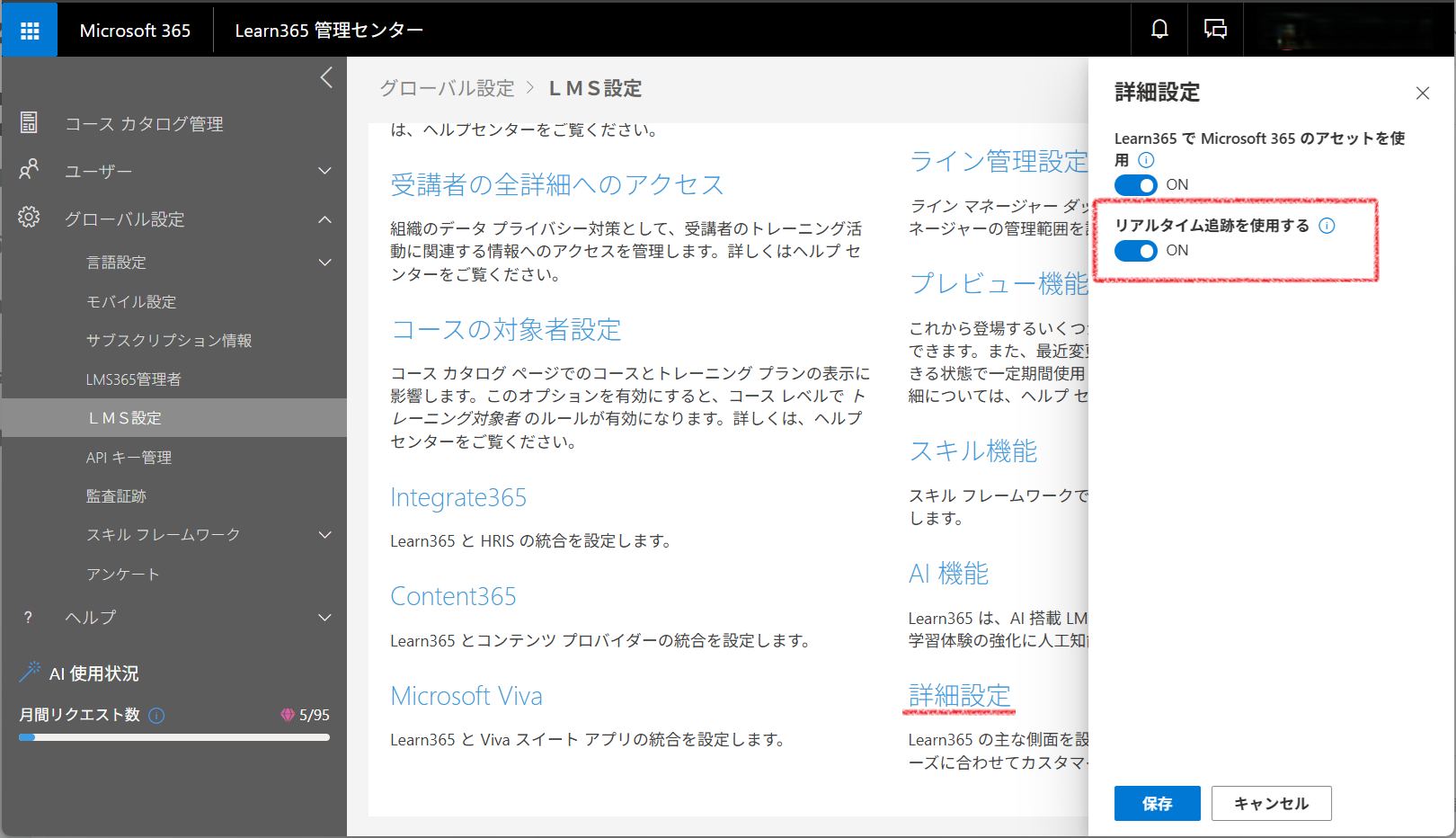Click the AI usage wand icon

pyautogui.click(x=30, y=671)
